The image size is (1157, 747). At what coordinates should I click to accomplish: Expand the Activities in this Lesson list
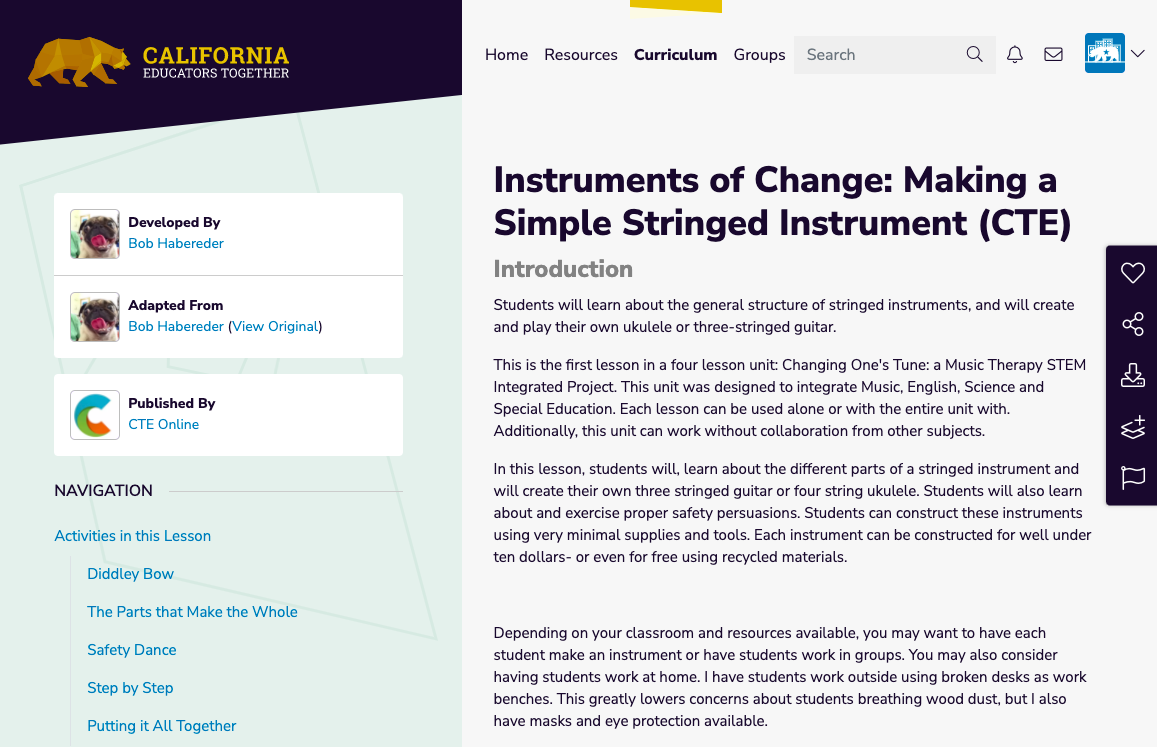132,536
